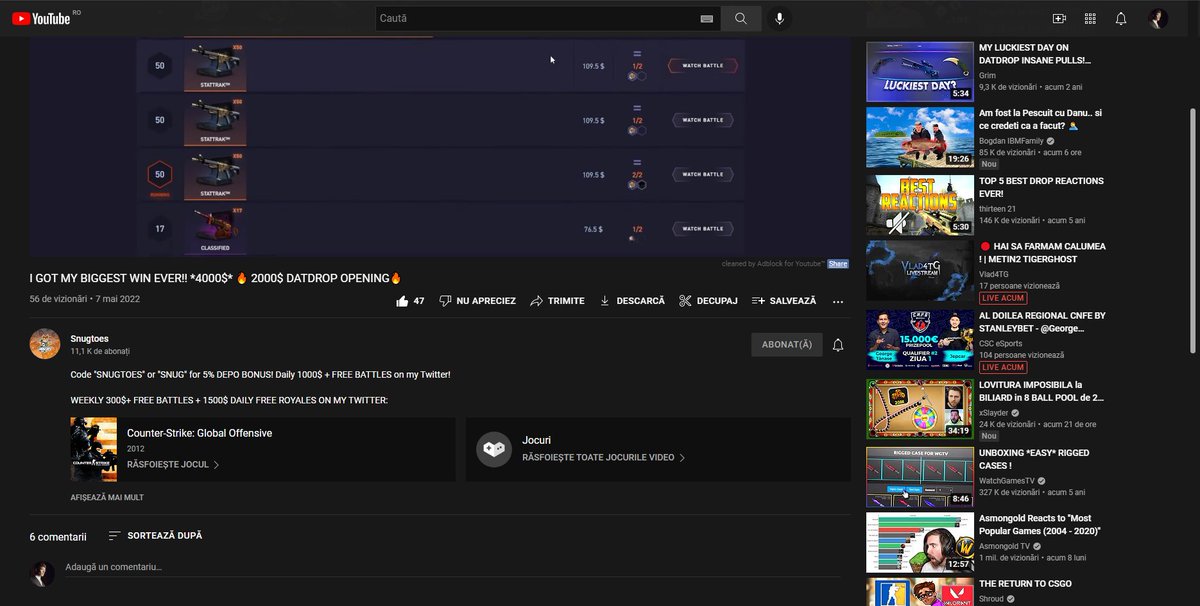Click the search magnifier button
The image size is (1200, 606).
tap(741, 18)
